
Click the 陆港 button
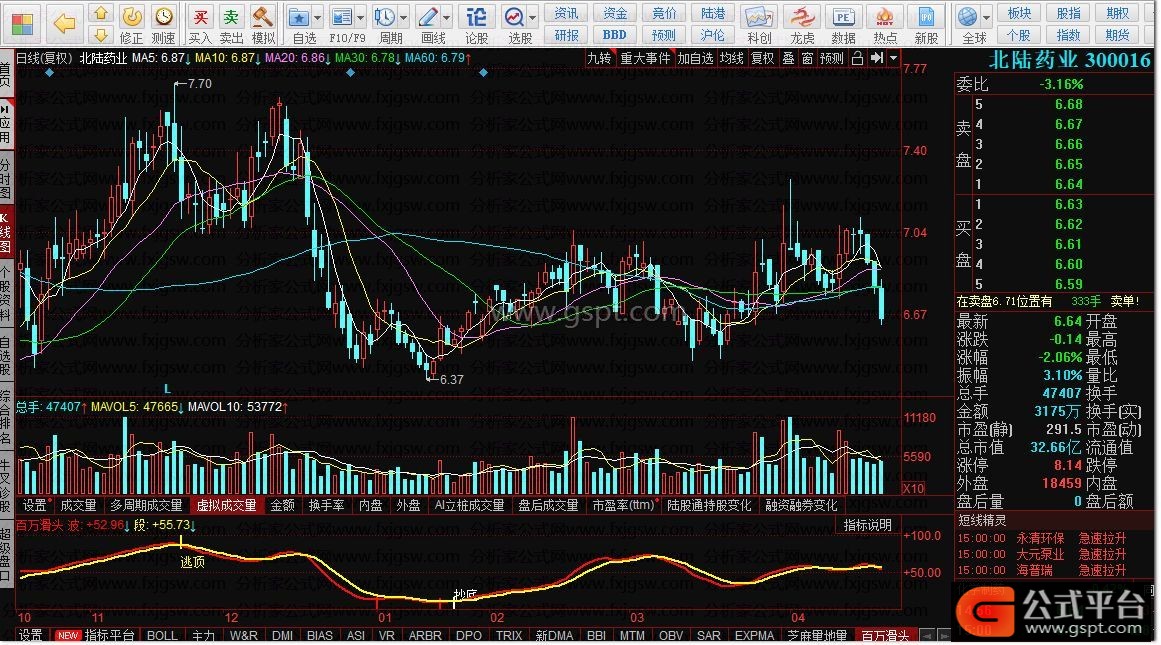click(713, 13)
